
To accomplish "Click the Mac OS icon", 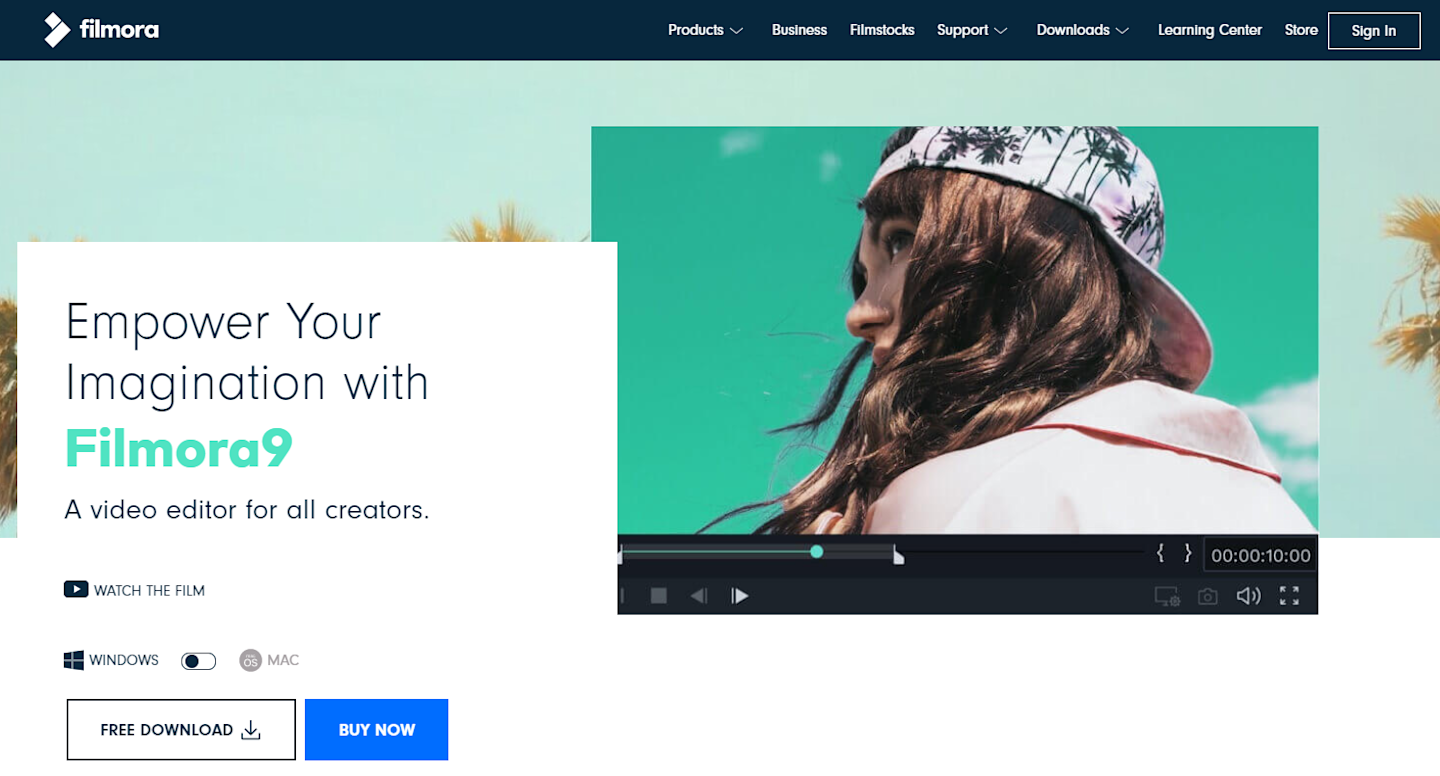I will tap(250, 660).
